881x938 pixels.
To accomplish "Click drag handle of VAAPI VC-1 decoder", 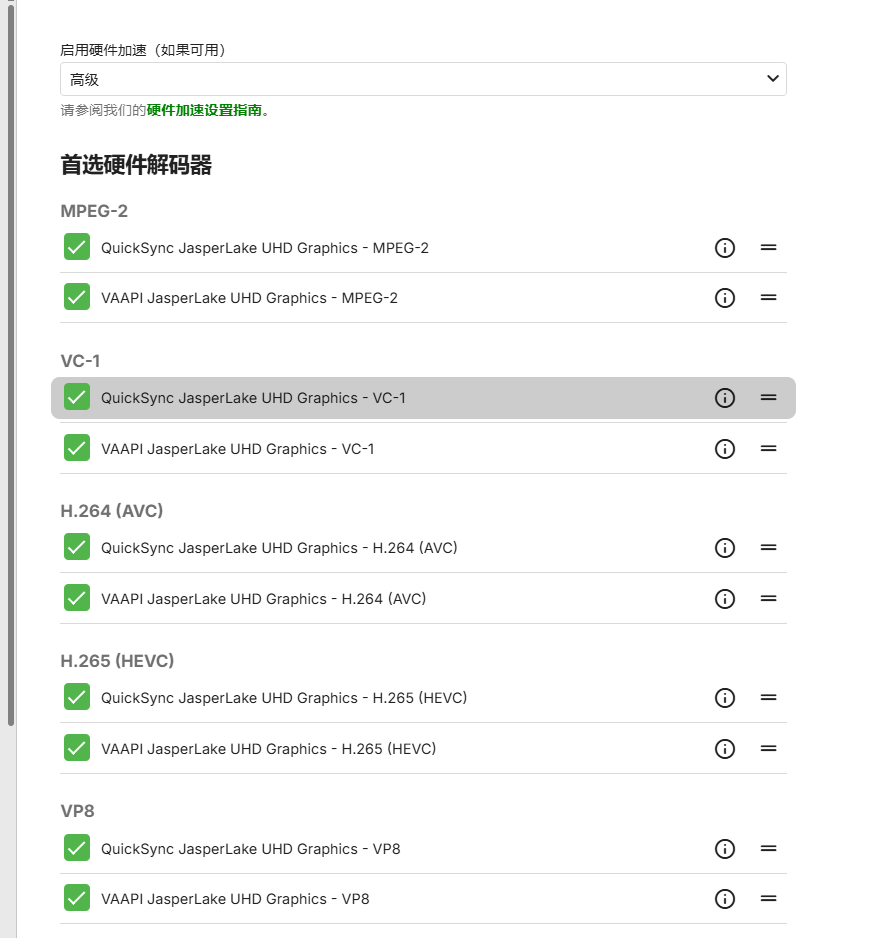I will click(x=768, y=449).
